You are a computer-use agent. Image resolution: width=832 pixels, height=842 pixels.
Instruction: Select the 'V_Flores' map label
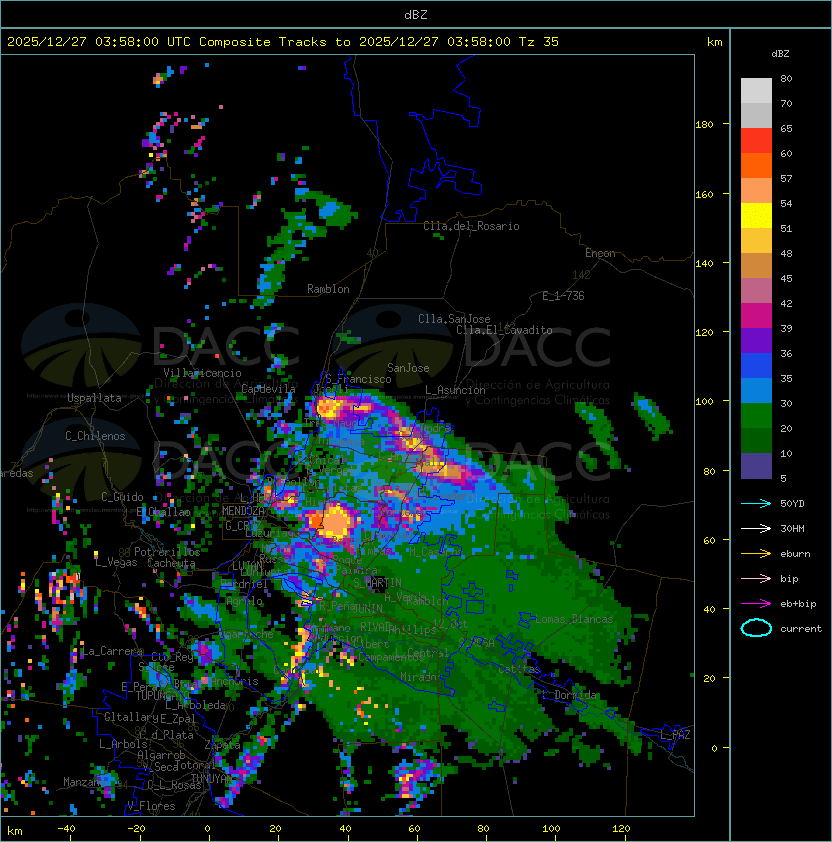pyautogui.click(x=151, y=806)
